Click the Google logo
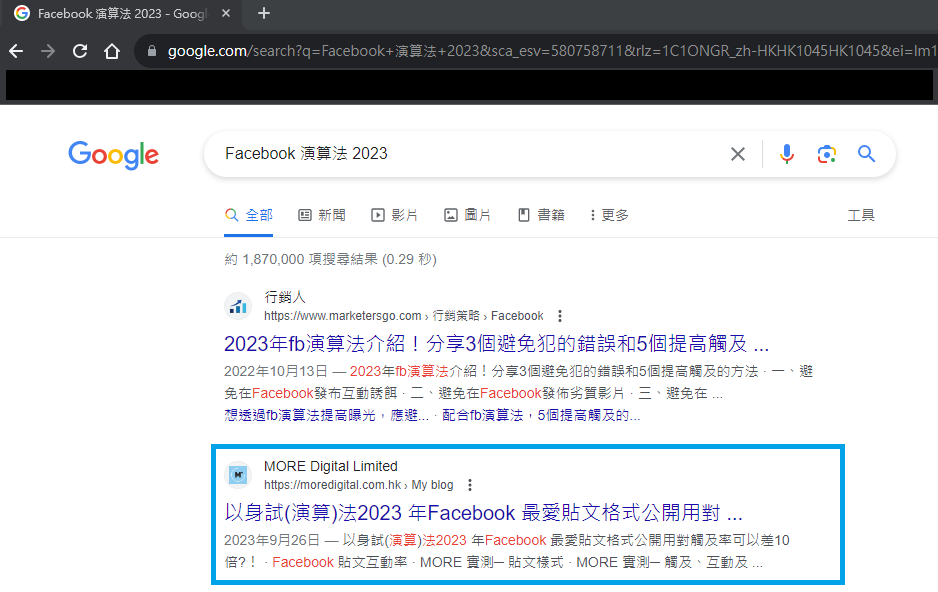The width and height of the screenshot is (938, 592). (114, 155)
